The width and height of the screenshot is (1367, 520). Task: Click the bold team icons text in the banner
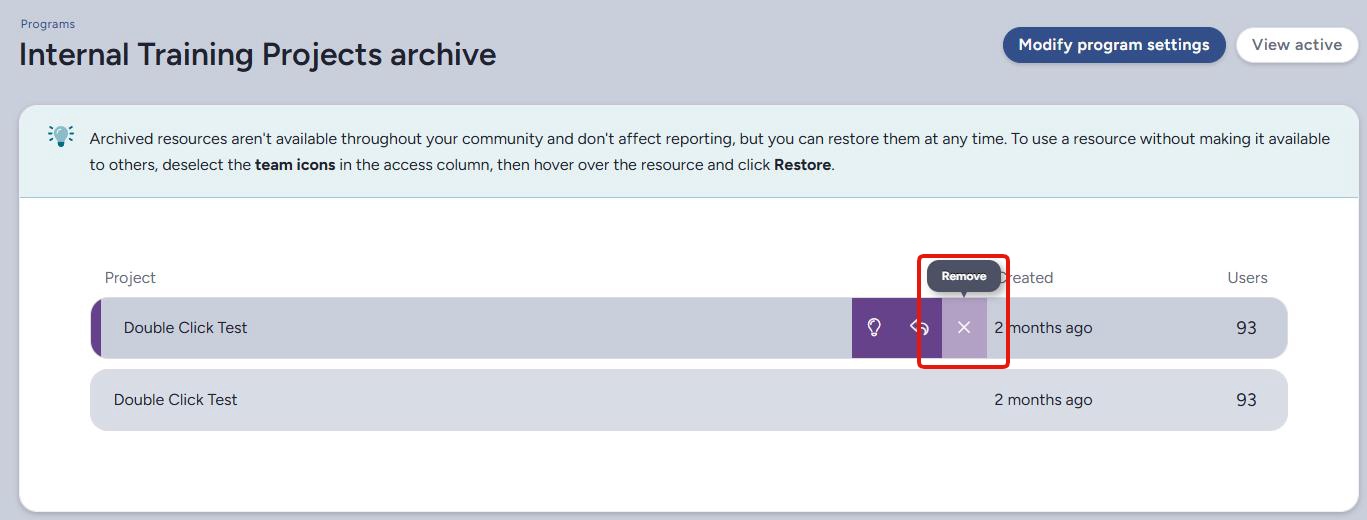pyautogui.click(x=295, y=165)
